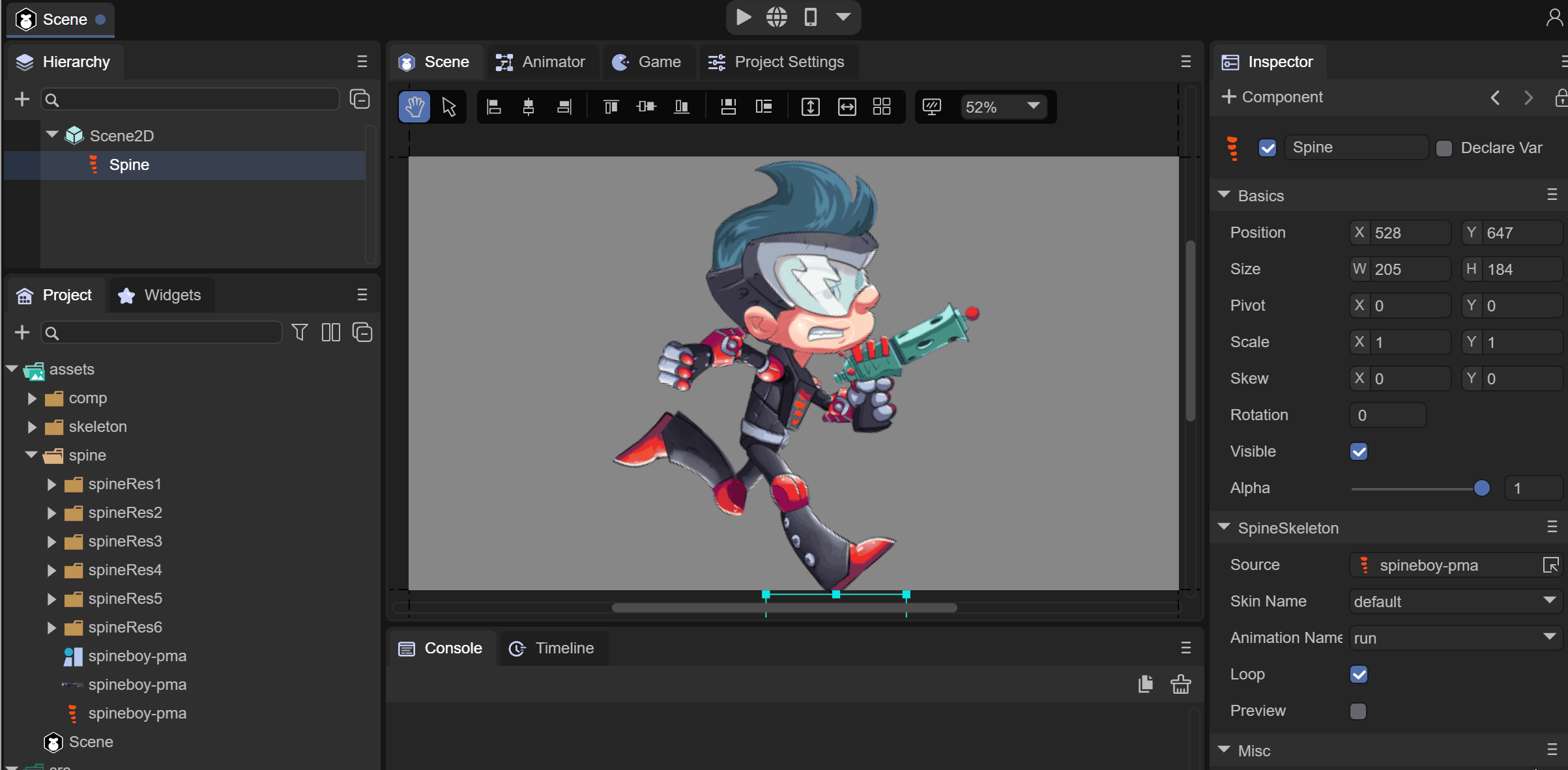Image resolution: width=1568 pixels, height=770 pixels.
Task: Open the user account icon
Action: click(x=1554, y=17)
